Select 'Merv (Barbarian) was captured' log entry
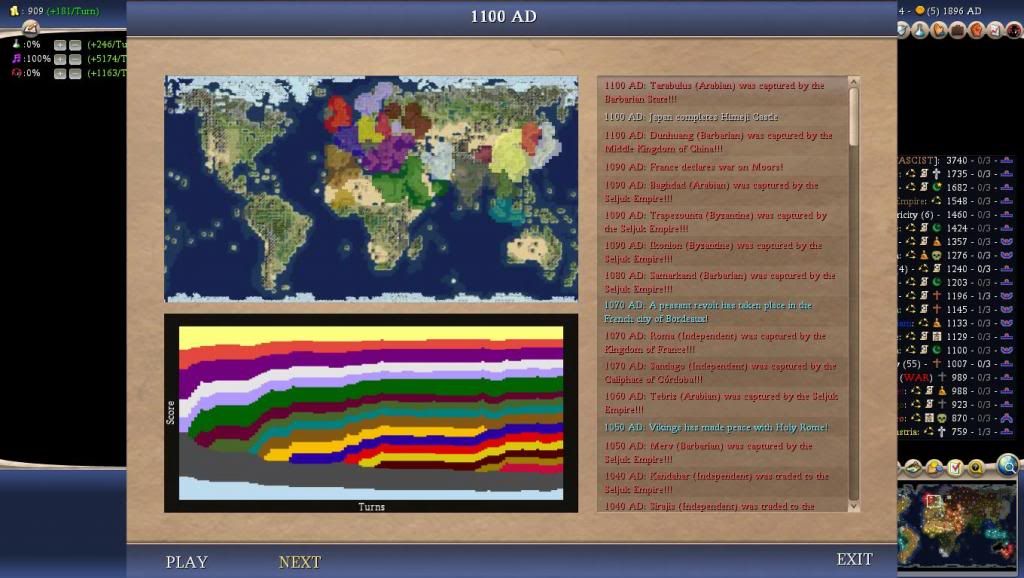Image resolution: width=1024 pixels, height=578 pixels. coord(722,452)
